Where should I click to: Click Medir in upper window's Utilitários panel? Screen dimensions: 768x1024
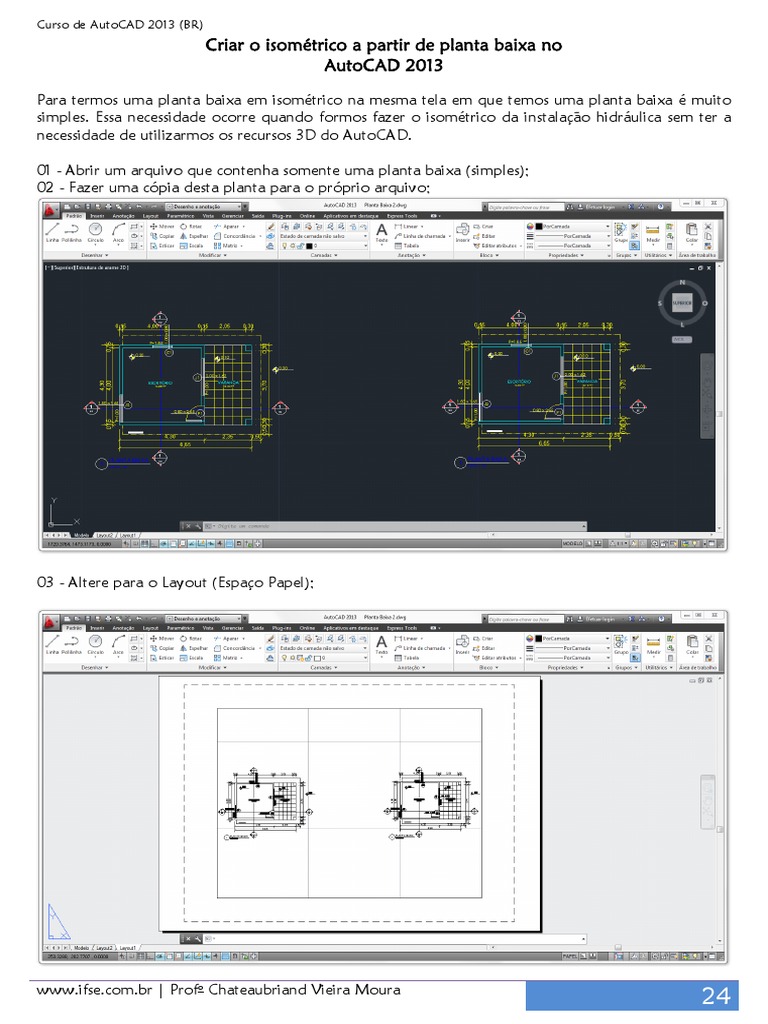click(652, 232)
